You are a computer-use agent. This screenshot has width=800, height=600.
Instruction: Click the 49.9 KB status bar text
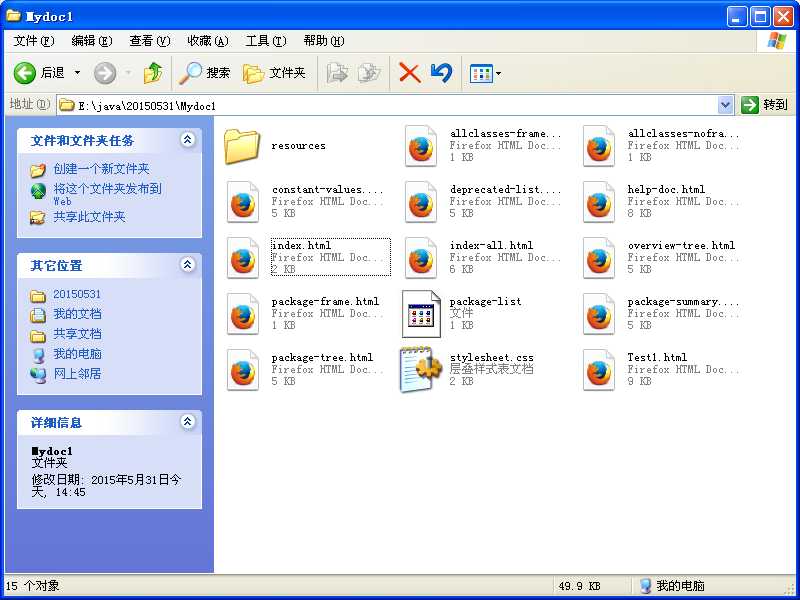pos(579,586)
